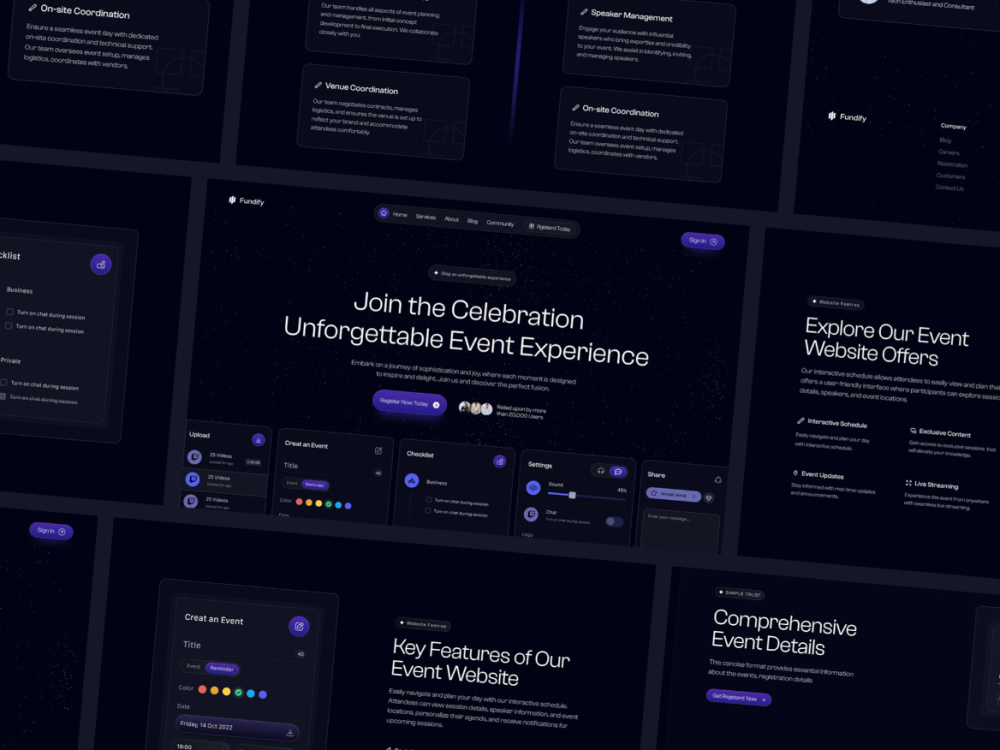Click the Step an unforgettable experience badge
Viewport: 1000px width, 750px height.
473,275
